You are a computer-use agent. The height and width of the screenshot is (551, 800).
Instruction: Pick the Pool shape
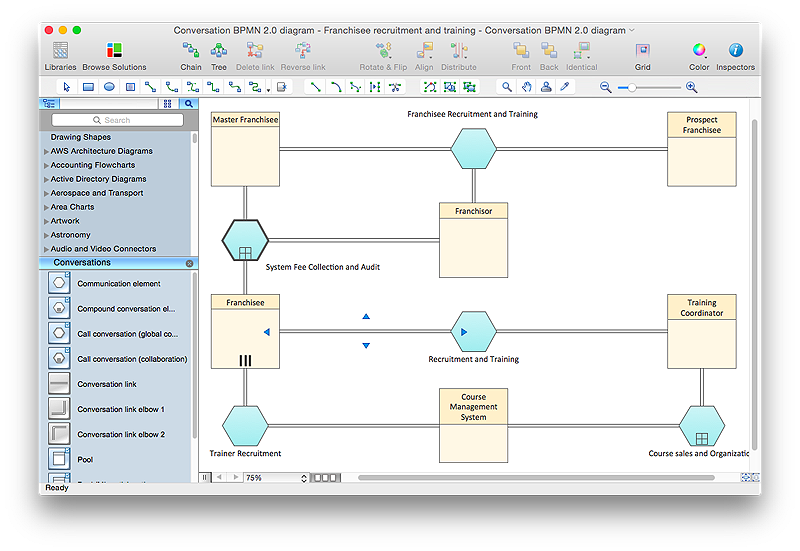[x=59, y=458]
